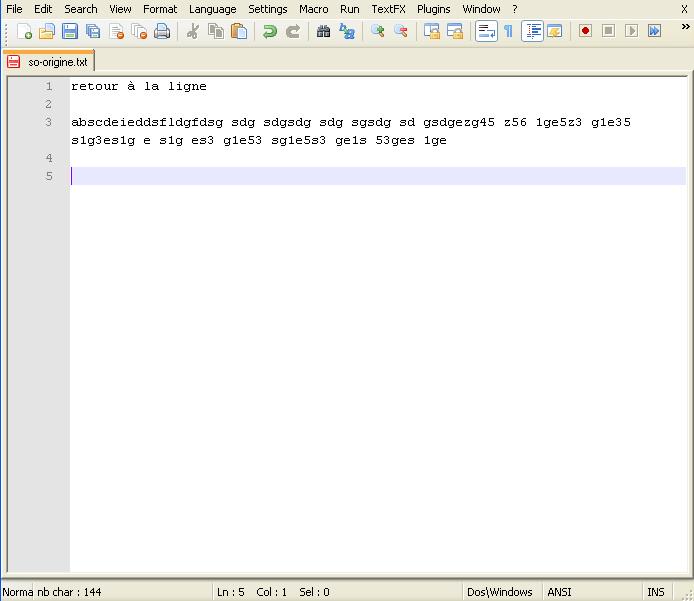The width and height of the screenshot is (694, 601).
Task: Save the current file with the floppy icon
Action: pyautogui.click(x=70, y=31)
